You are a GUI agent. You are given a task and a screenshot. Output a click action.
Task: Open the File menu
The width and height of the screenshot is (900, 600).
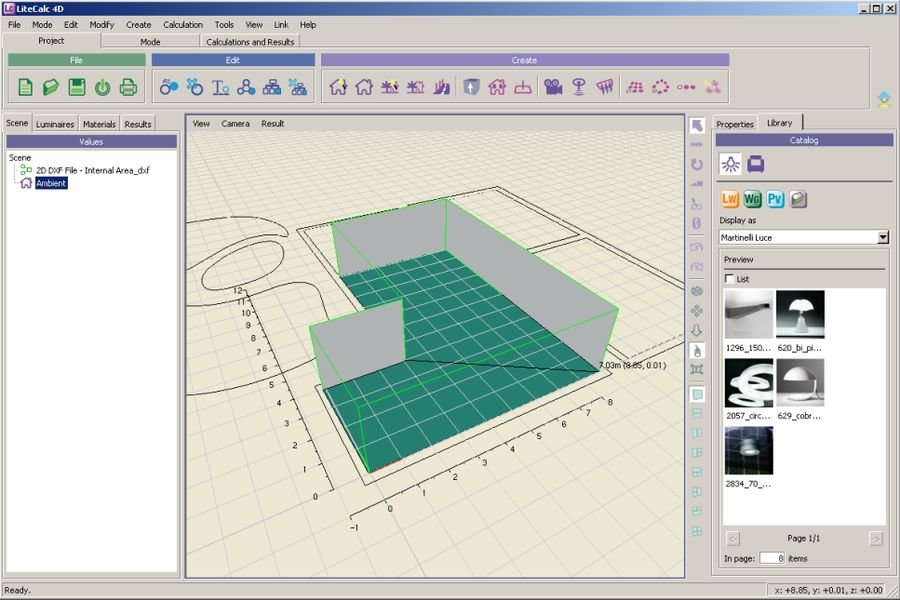coord(14,25)
